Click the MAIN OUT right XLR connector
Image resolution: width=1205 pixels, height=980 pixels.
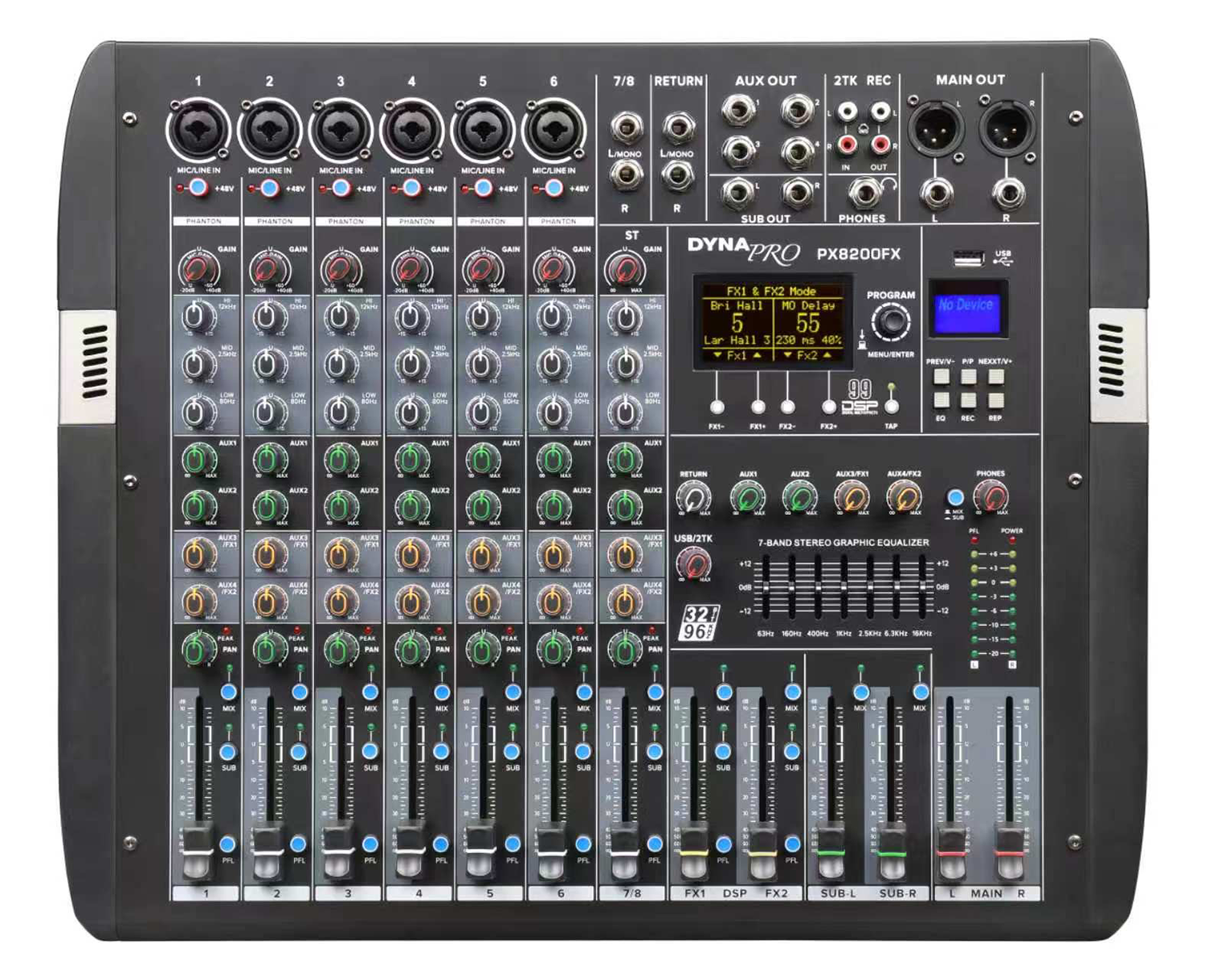pos(1007,128)
